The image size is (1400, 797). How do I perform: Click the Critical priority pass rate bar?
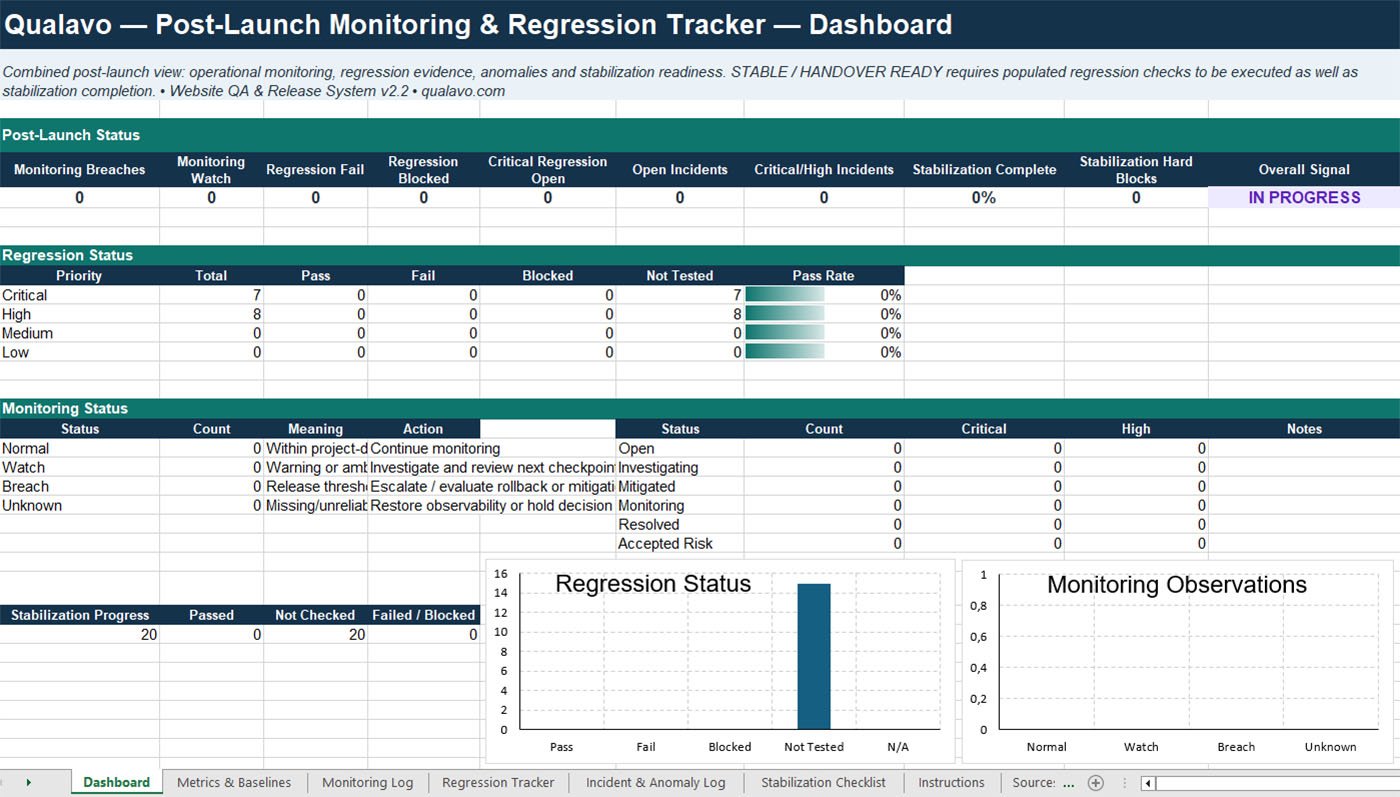coord(785,295)
